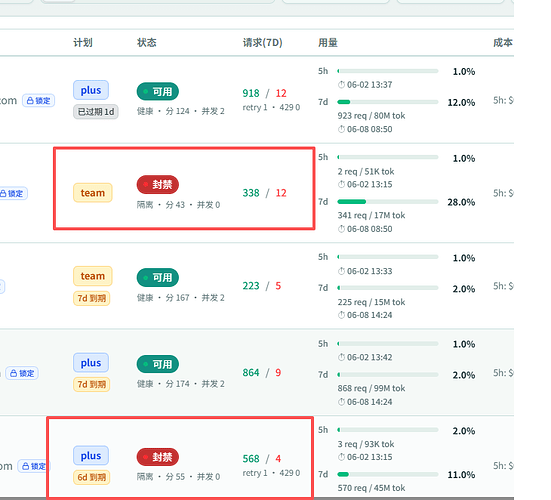Click the 338 / 12 request count

[x=265, y=193]
